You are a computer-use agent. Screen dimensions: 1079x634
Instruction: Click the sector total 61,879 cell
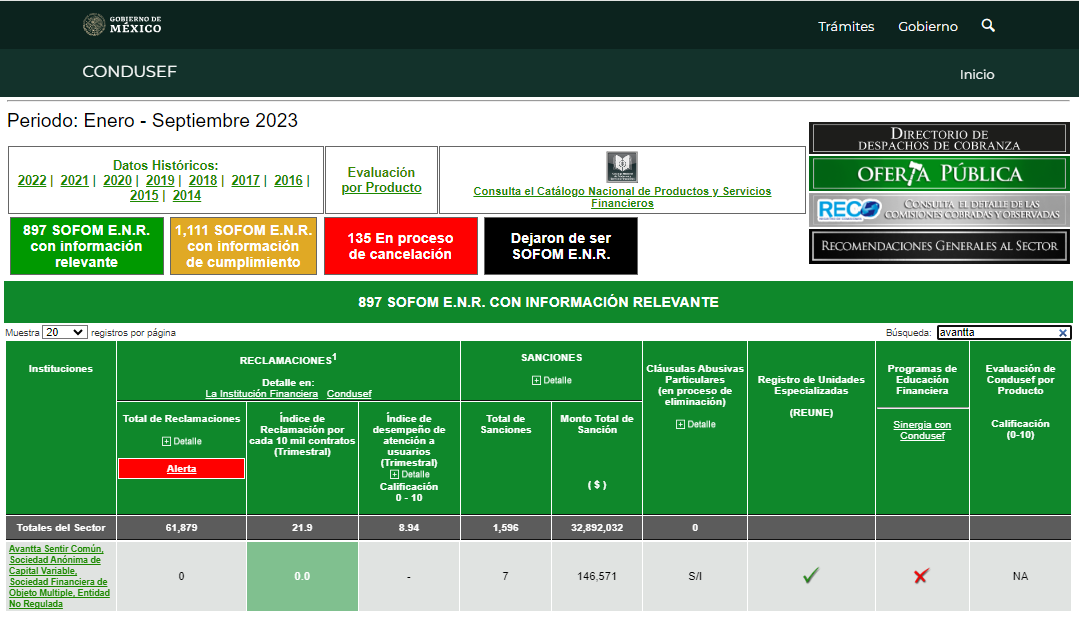182,528
